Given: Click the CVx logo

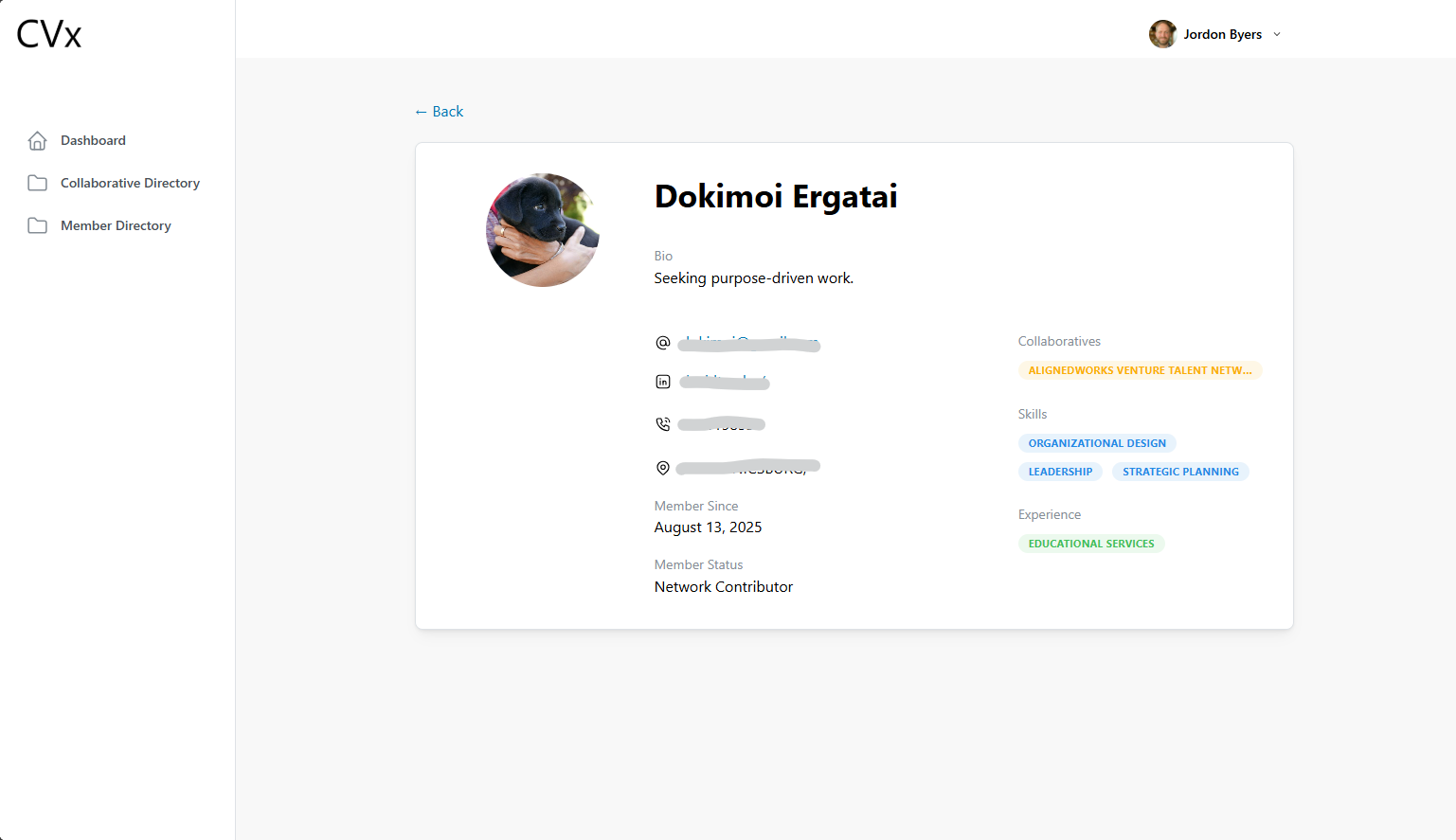Looking at the screenshot, I should (47, 33).
